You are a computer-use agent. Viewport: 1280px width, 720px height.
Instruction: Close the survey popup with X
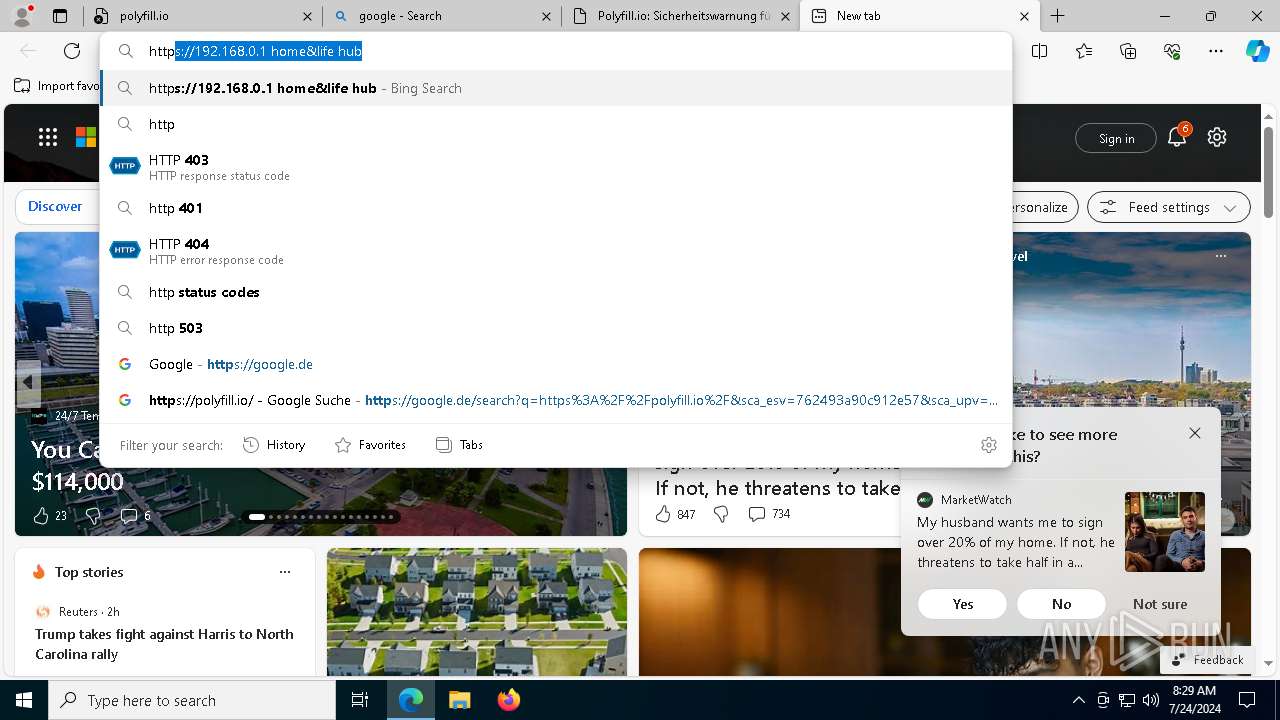[x=1195, y=433]
